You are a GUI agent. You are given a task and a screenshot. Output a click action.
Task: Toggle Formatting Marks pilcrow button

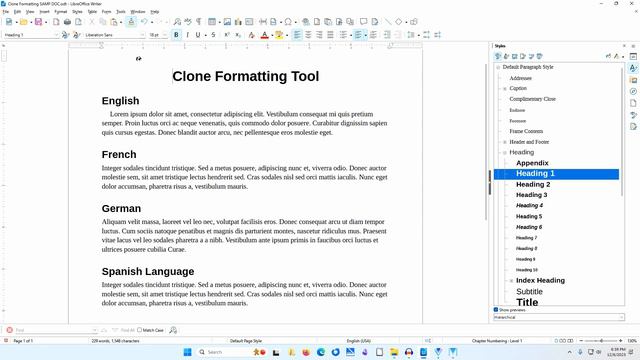(198, 22)
